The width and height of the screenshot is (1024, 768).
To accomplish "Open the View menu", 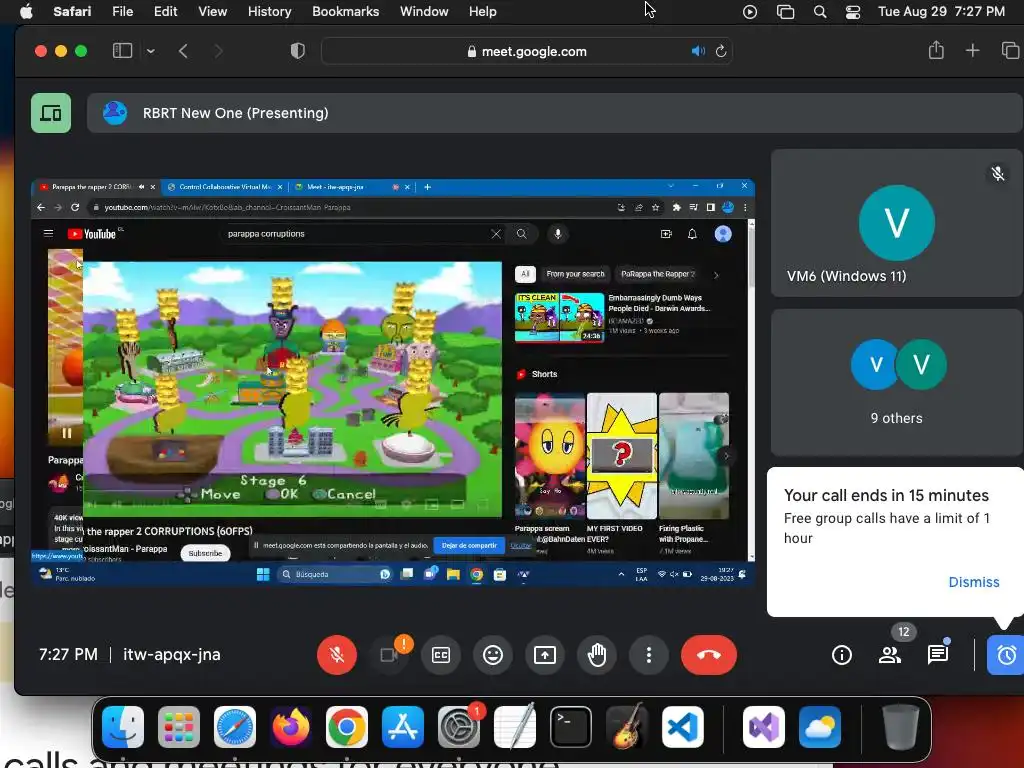I will 212,11.
